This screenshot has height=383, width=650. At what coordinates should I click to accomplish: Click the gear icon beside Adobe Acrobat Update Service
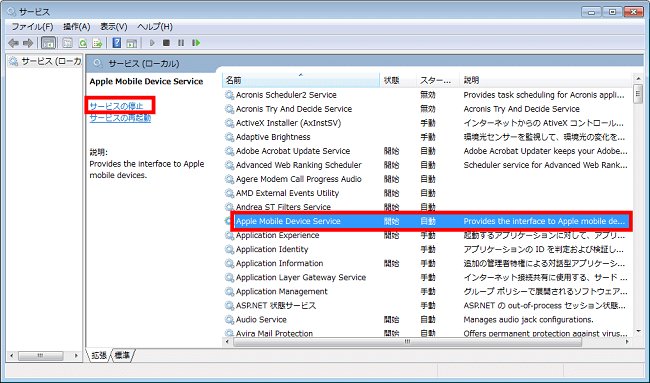coord(229,151)
